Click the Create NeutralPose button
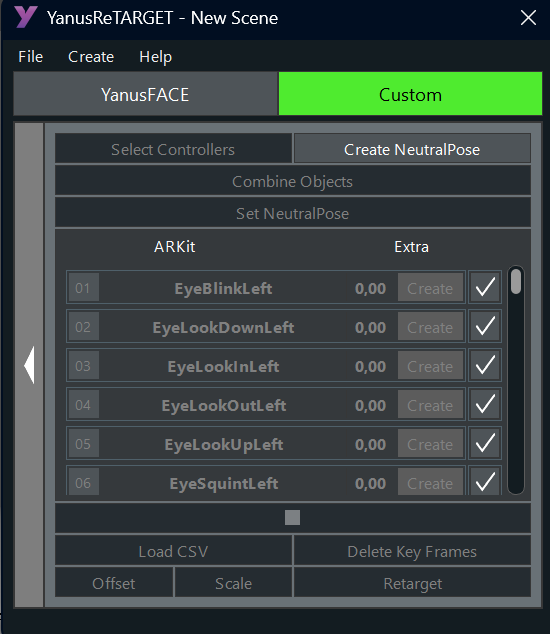 412,149
